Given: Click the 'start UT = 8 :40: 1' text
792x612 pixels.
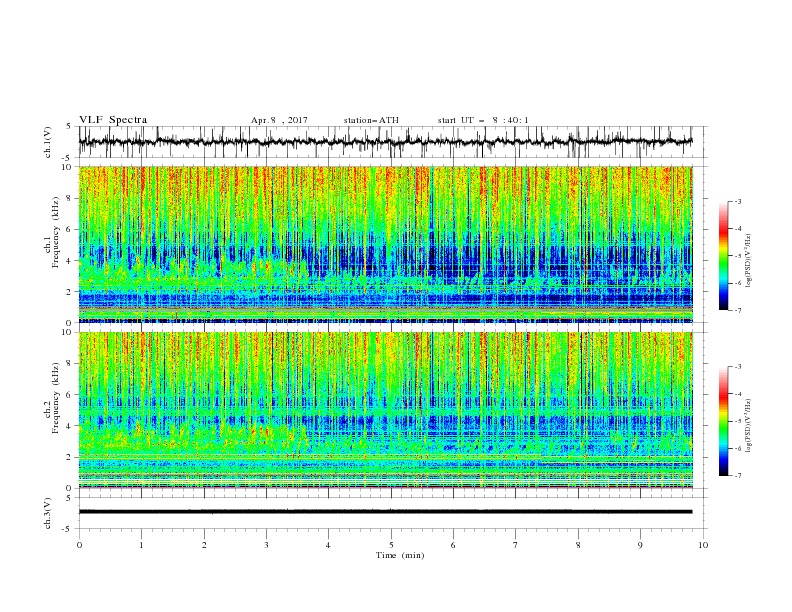Looking at the screenshot, I should click(x=483, y=120).
